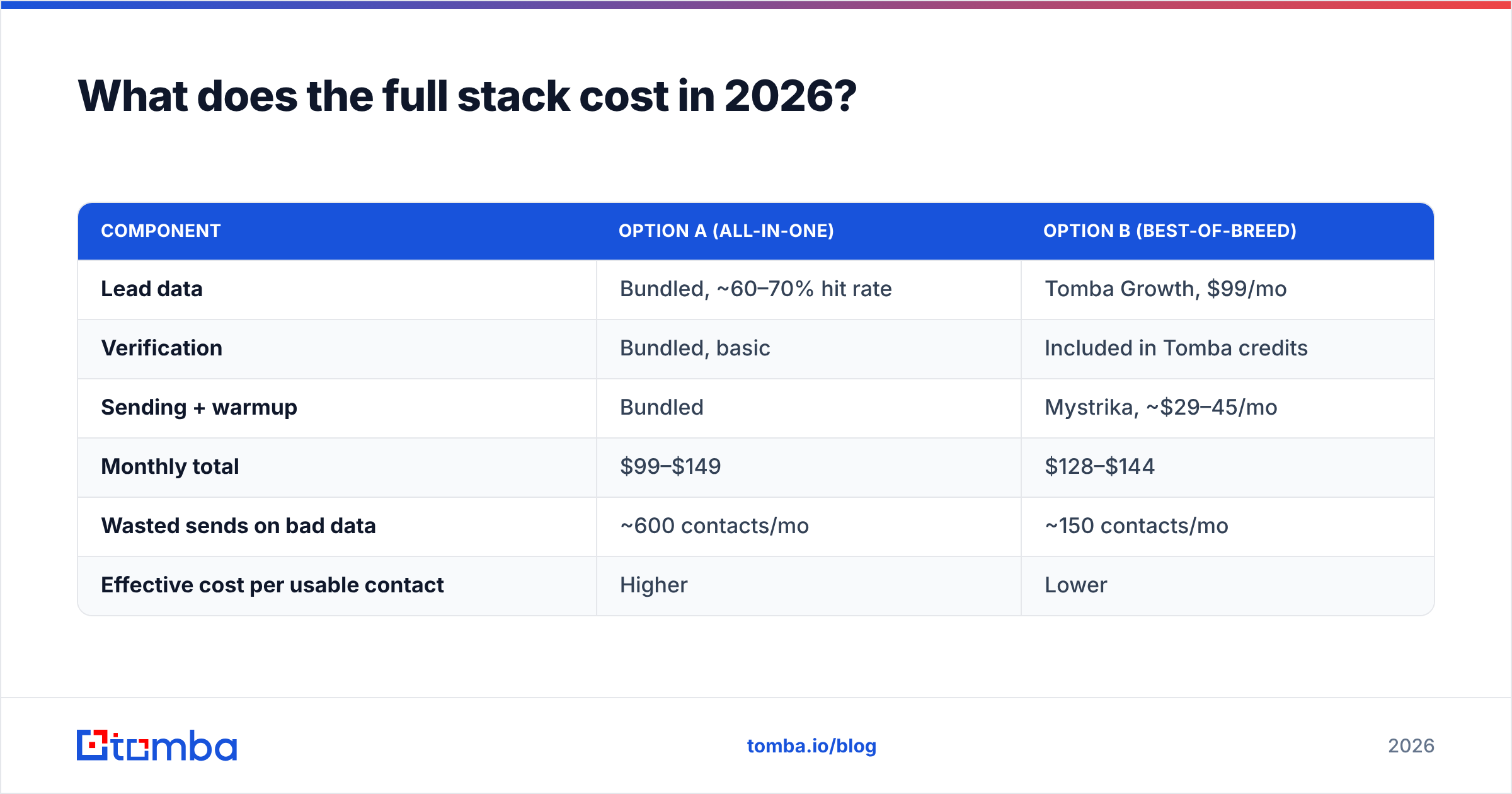Select the OPTION A (ALL-IN-ONE) header
Image resolution: width=1512 pixels, height=794 pixels.
[726, 231]
